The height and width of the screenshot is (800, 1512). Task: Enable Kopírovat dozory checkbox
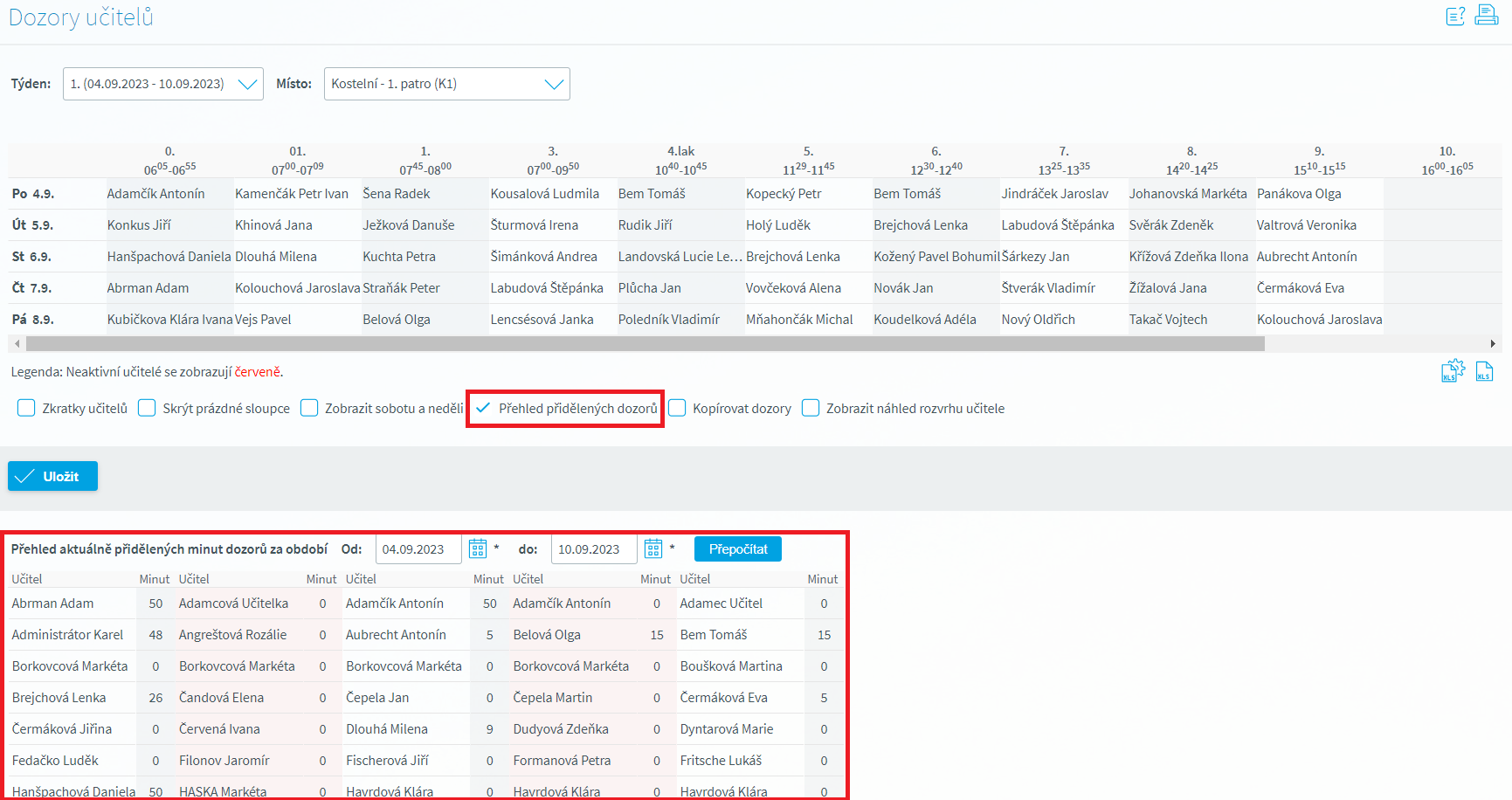(677, 408)
